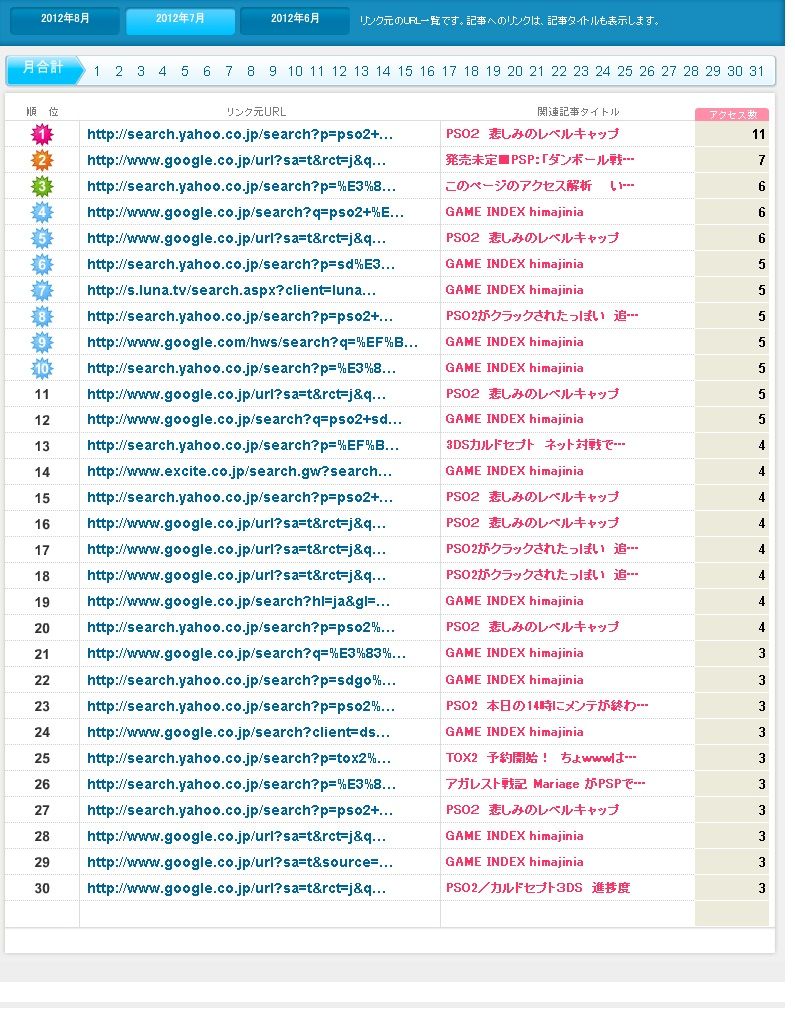Image resolution: width=795 pixels, height=1009 pixels.
Task: Click the rank 3 green badge icon
Action: [x=42, y=187]
